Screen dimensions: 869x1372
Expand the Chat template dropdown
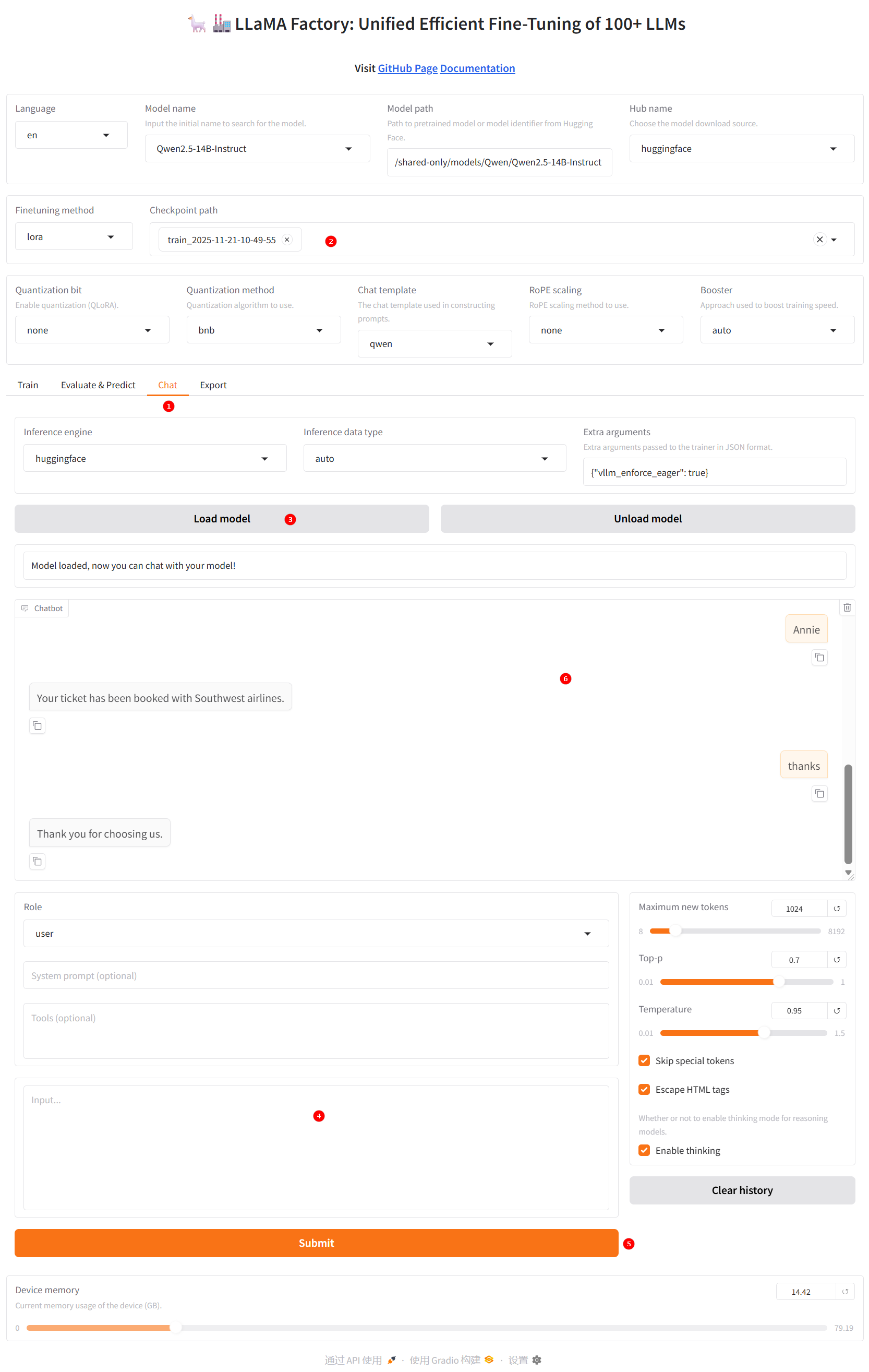(434, 344)
